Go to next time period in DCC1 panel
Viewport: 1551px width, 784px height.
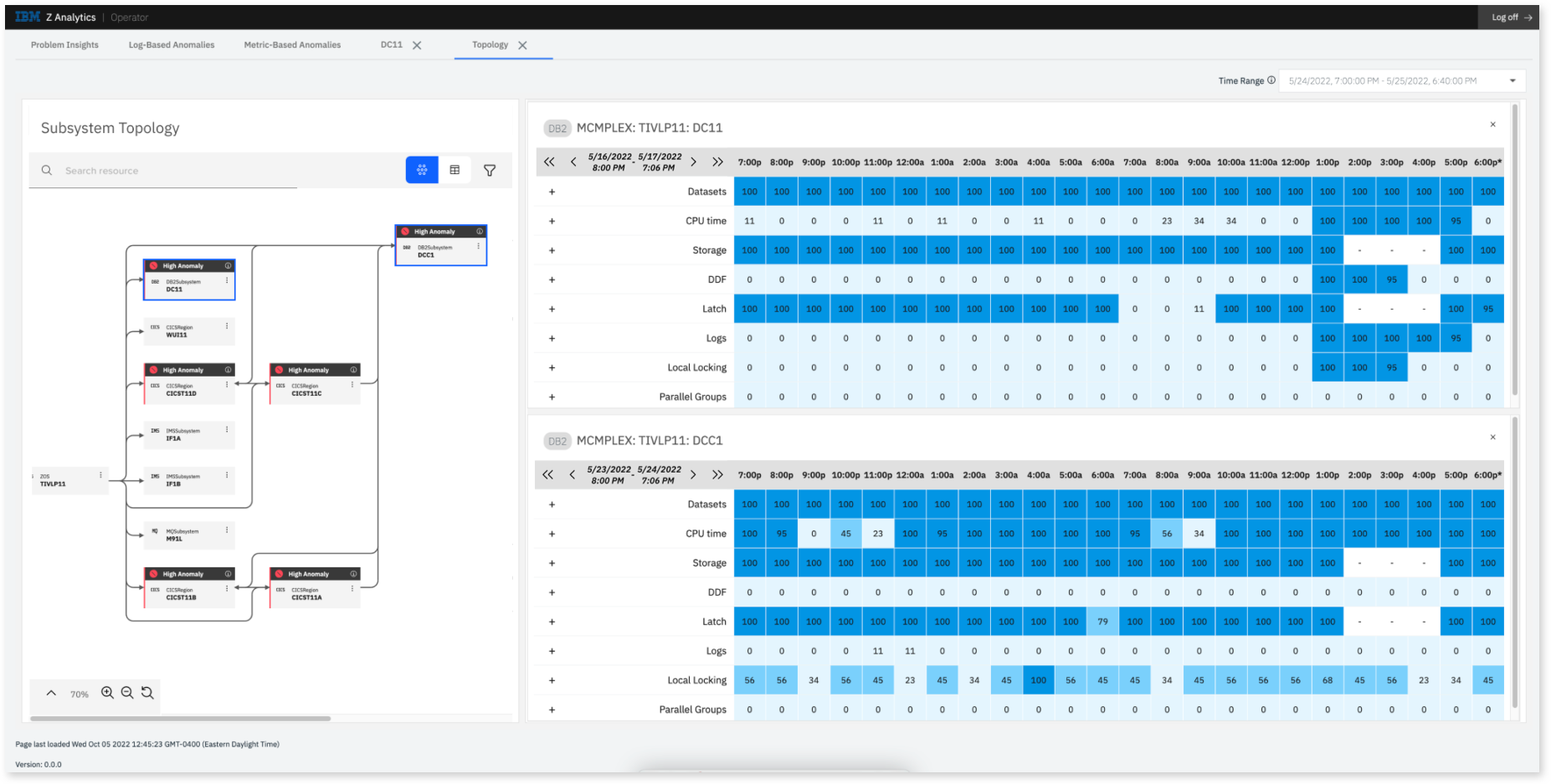[x=693, y=475]
